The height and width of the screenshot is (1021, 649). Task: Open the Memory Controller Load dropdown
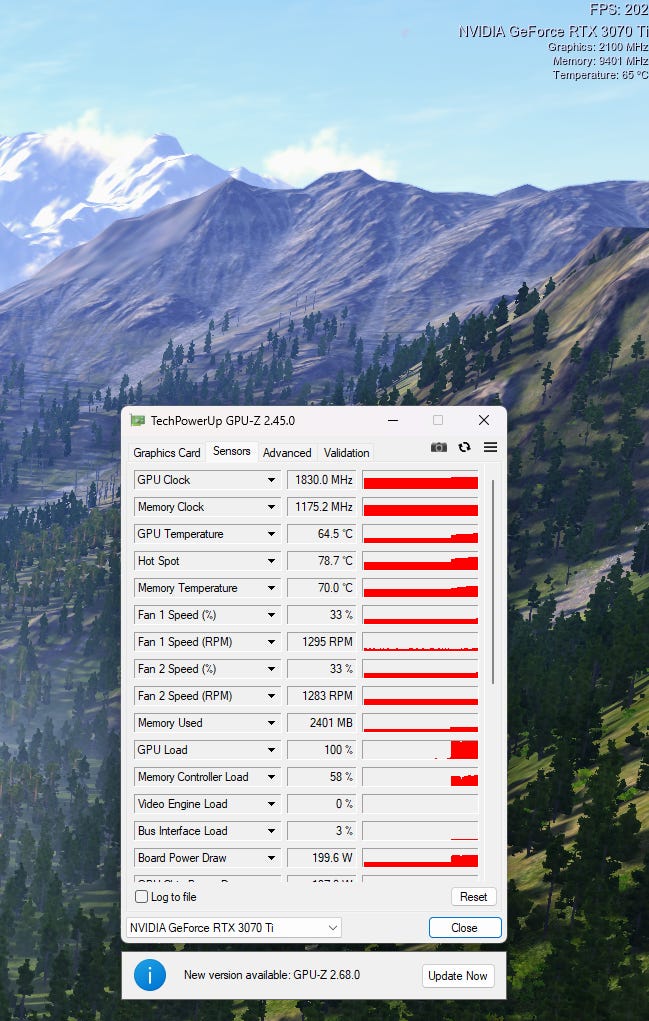pyautogui.click(x=271, y=777)
